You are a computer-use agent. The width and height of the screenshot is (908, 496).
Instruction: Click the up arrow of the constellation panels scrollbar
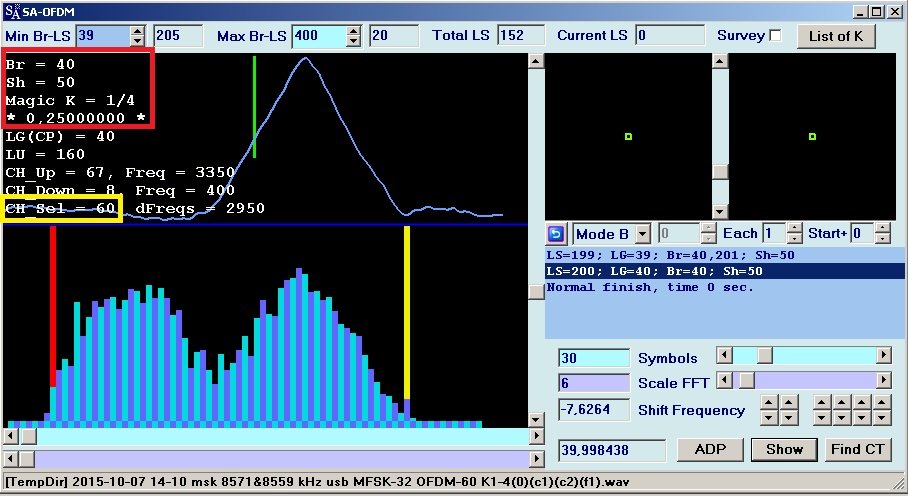[x=720, y=61]
